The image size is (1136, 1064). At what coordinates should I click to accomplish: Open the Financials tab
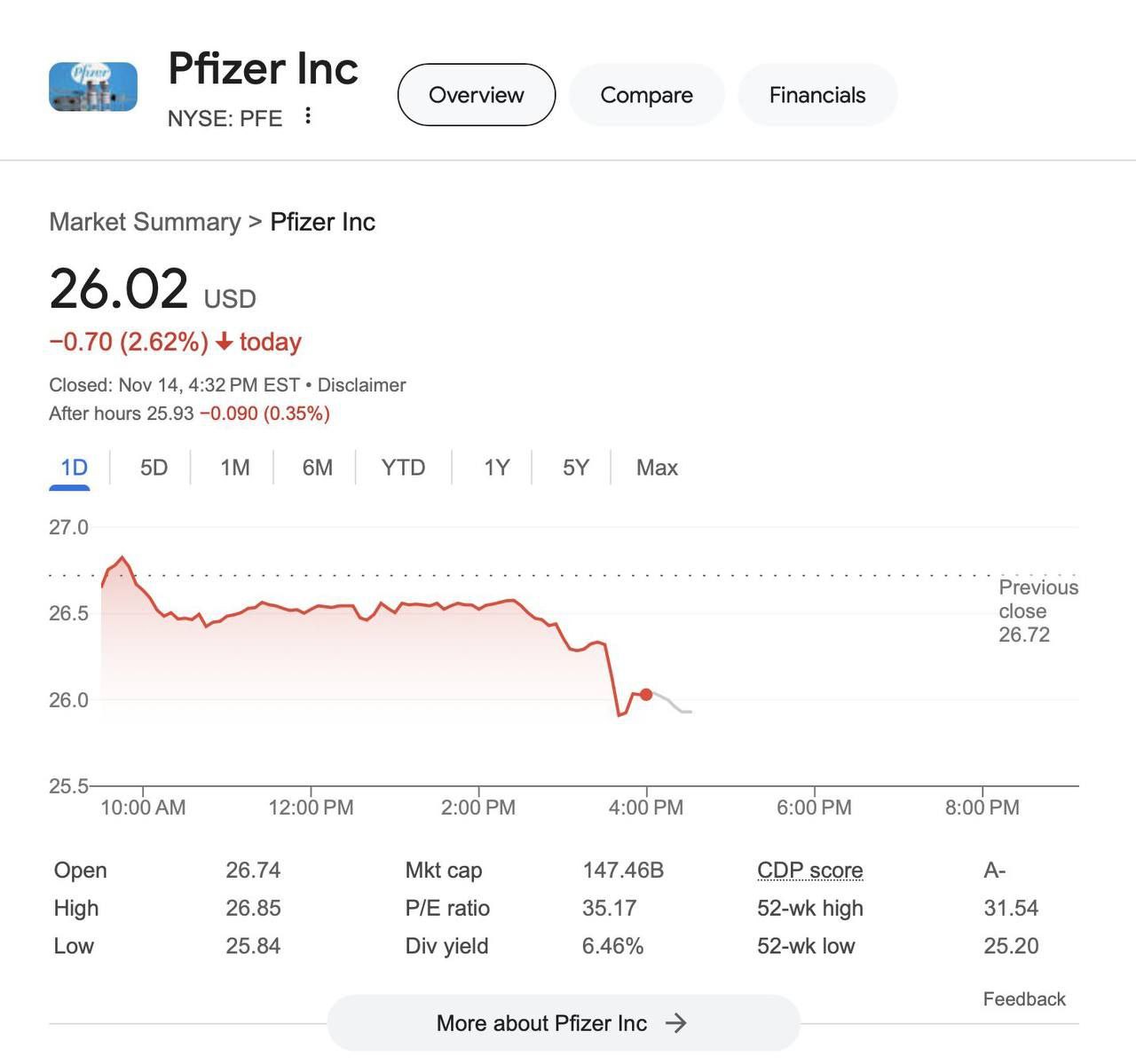[817, 95]
